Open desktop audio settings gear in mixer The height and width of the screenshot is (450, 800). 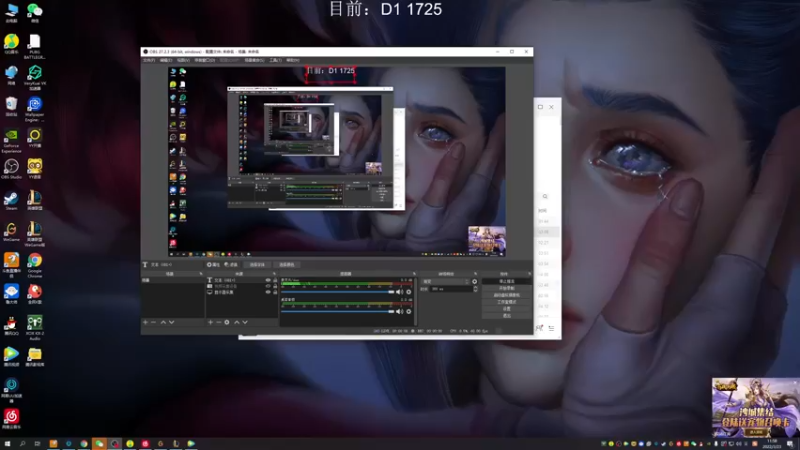[409, 311]
